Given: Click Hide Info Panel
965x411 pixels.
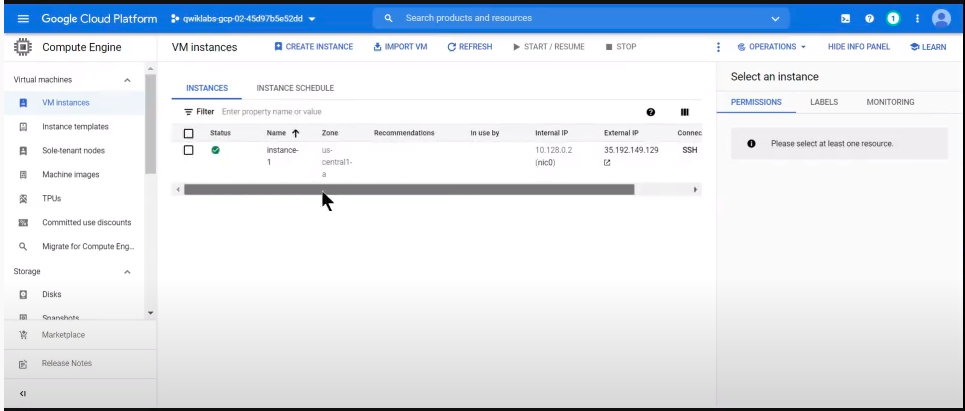Looking at the screenshot, I should click(859, 47).
